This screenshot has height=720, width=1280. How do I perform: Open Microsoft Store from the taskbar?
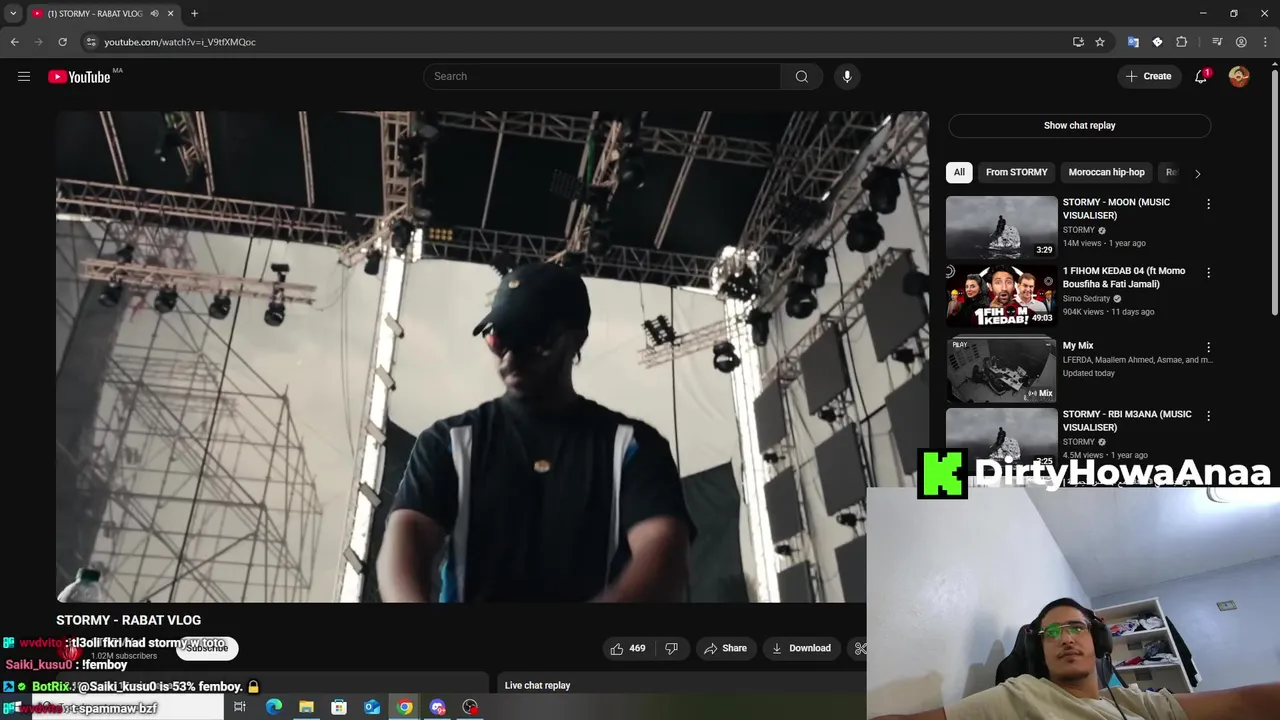coord(339,707)
